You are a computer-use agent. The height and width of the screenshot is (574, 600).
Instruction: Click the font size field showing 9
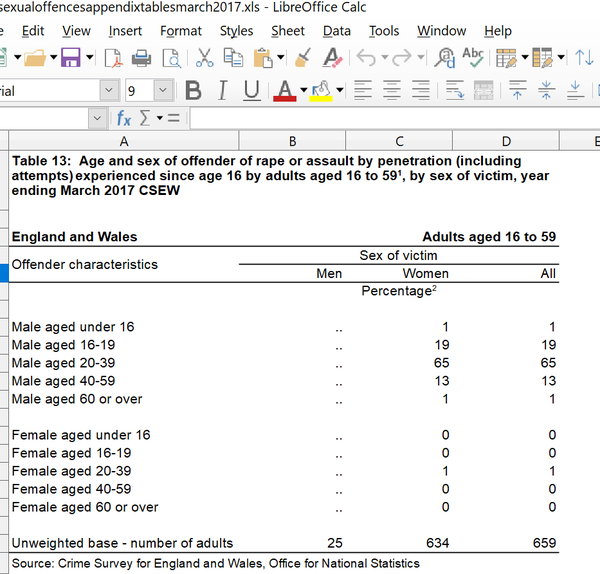140,91
